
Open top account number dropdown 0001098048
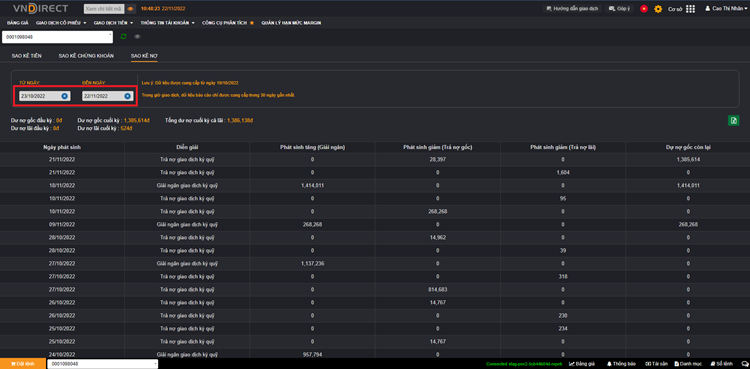[x=57, y=37]
